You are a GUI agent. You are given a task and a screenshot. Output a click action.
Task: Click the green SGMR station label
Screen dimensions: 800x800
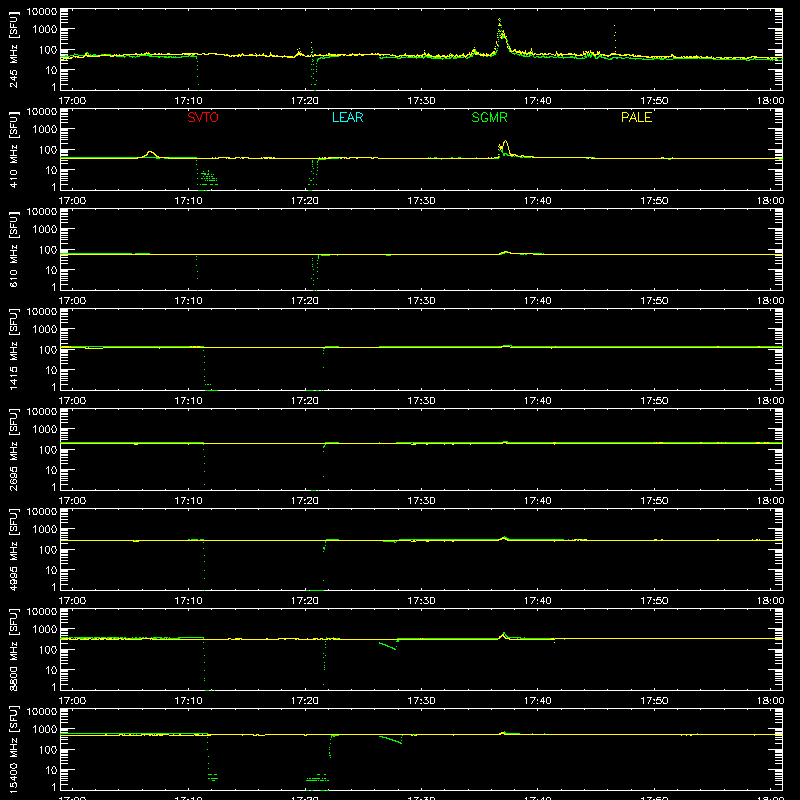tap(489, 117)
